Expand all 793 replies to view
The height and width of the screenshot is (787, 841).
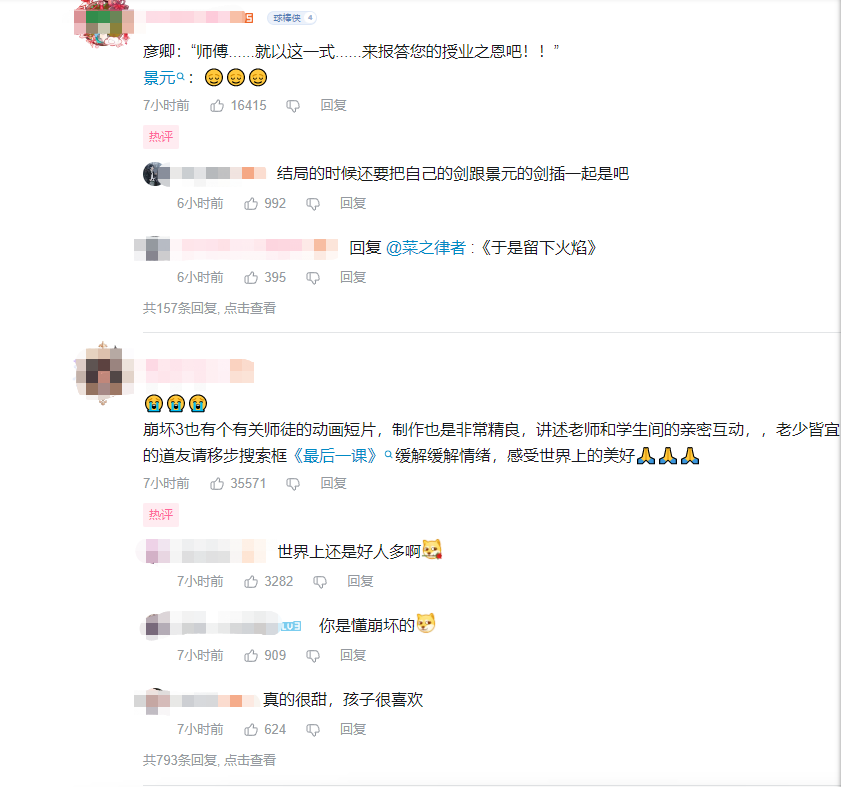click(x=209, y=760)
